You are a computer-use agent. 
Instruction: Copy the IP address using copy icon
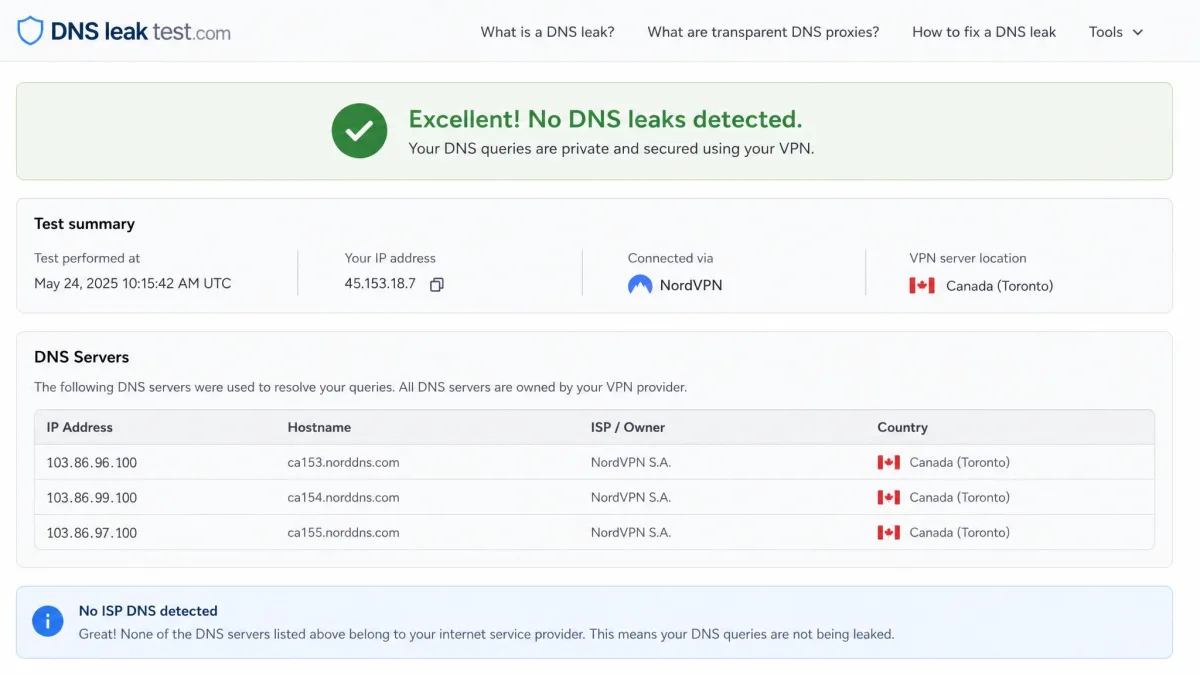pyautogui.click(x=436, y=285)
